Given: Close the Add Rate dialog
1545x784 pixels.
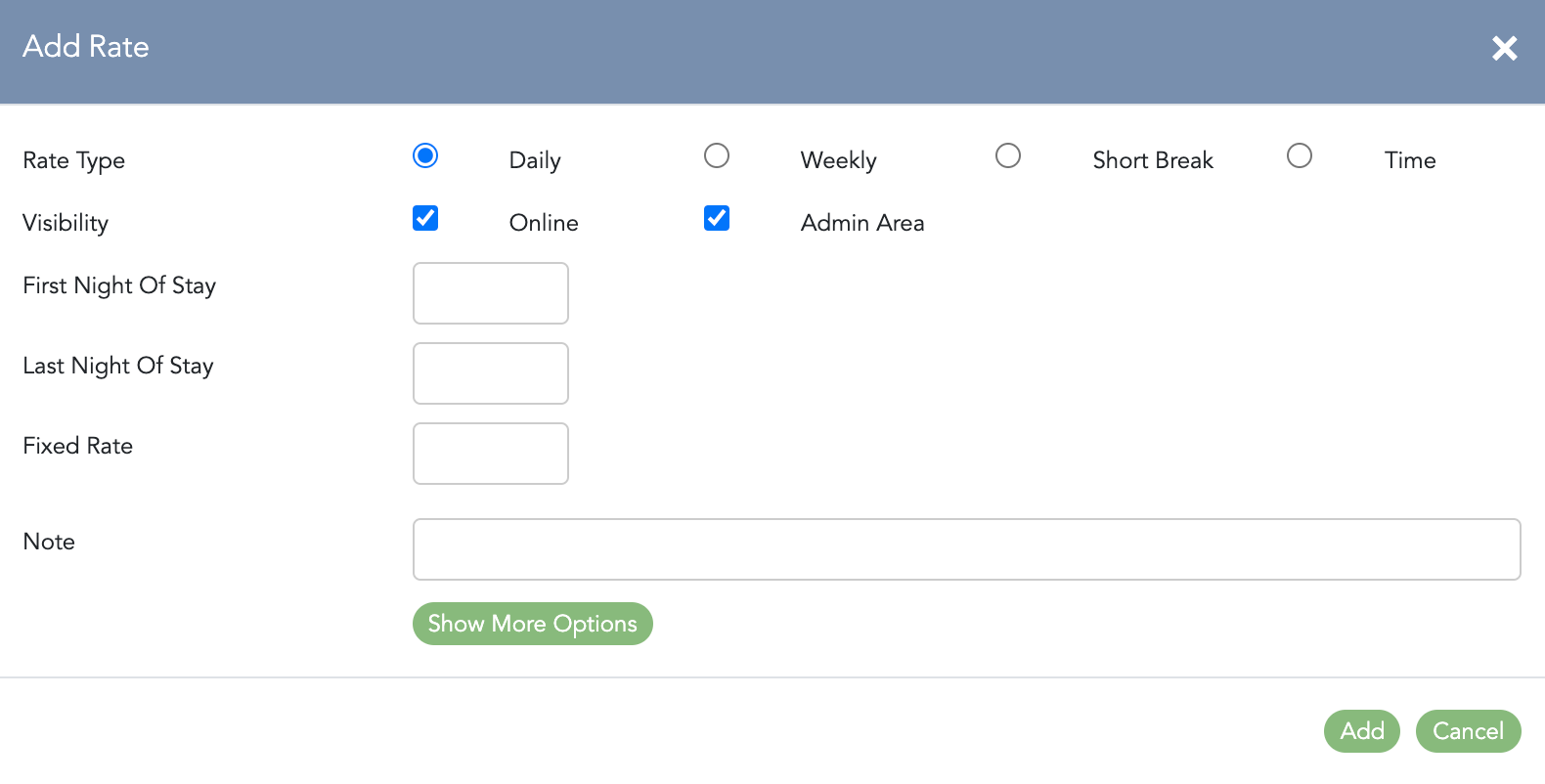Looking at the screenshot, I should pos(1504,48).
